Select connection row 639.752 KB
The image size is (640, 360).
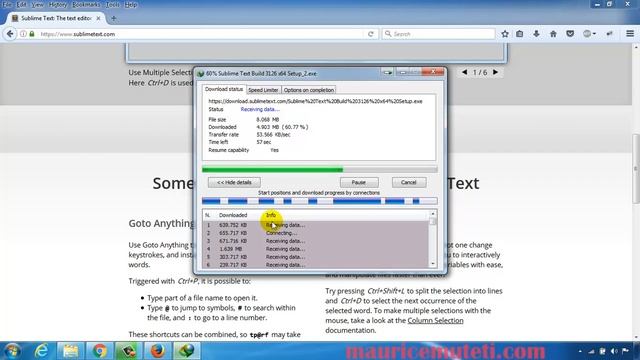(316, 225)
